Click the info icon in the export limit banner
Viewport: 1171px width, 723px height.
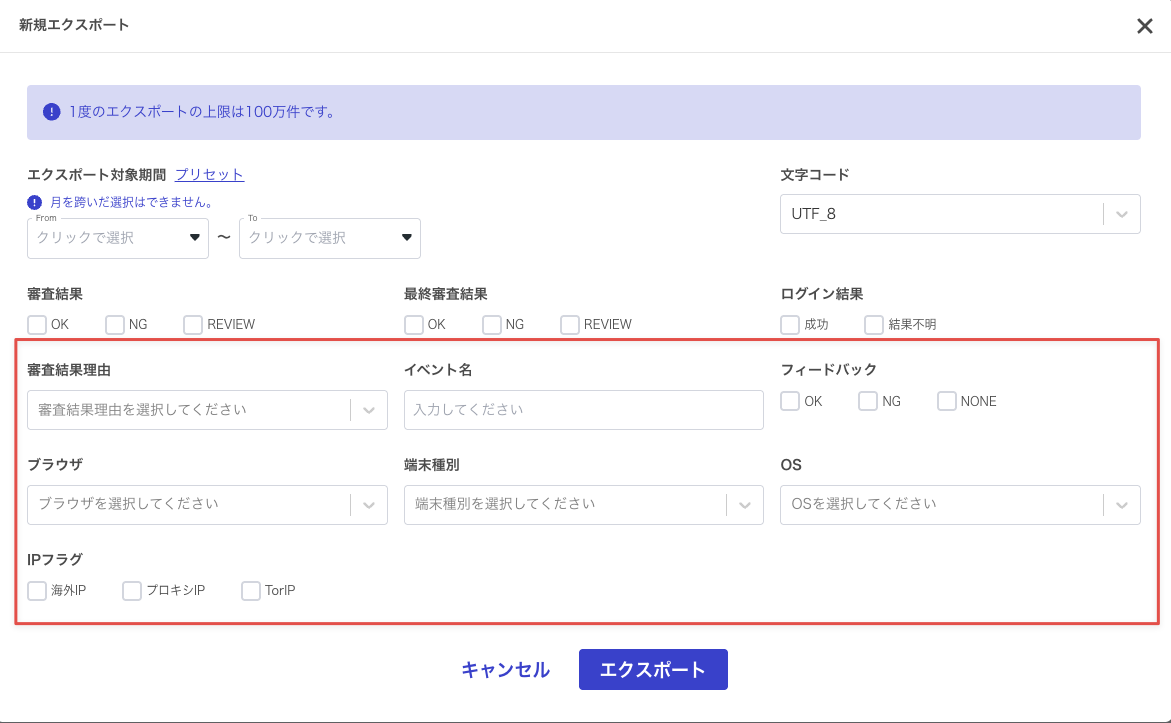tap(52, 112)
